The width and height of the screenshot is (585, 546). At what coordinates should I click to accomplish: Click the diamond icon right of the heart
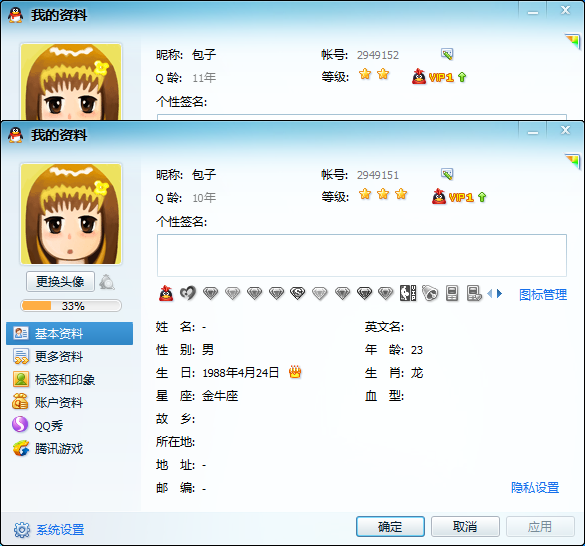coord(210,293)
